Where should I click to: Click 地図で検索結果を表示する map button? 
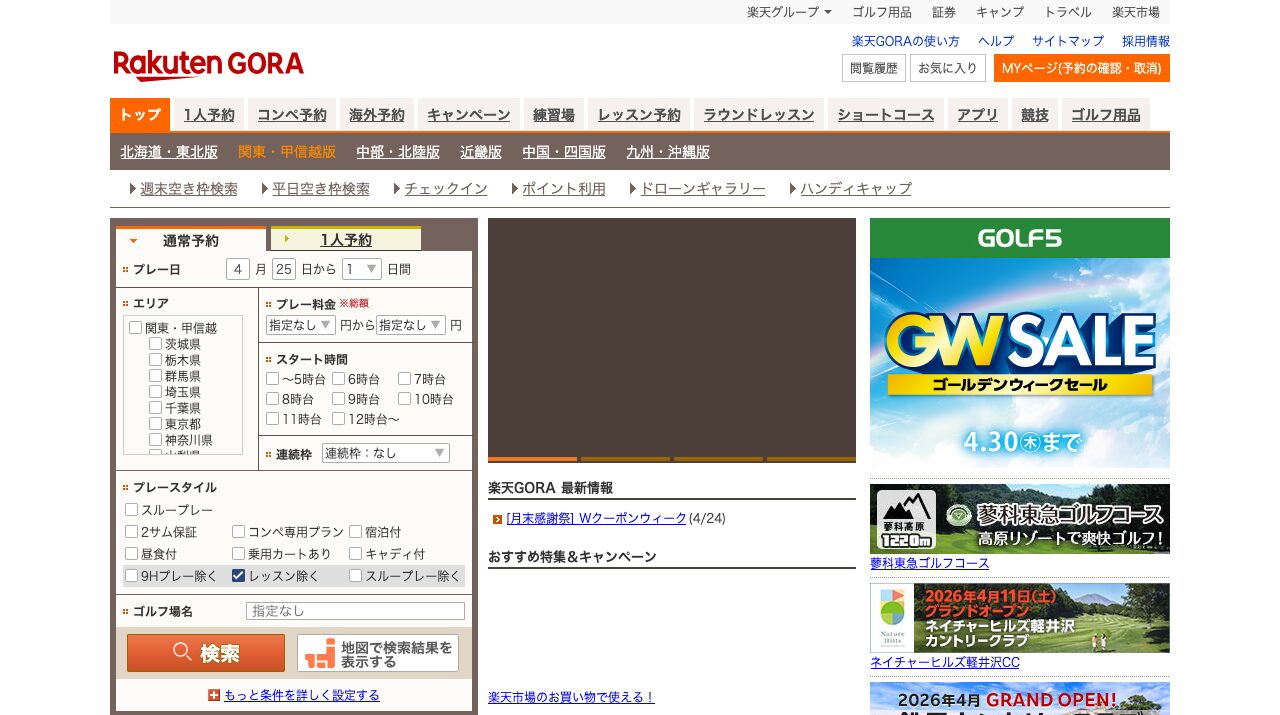[x=378, y=653]
